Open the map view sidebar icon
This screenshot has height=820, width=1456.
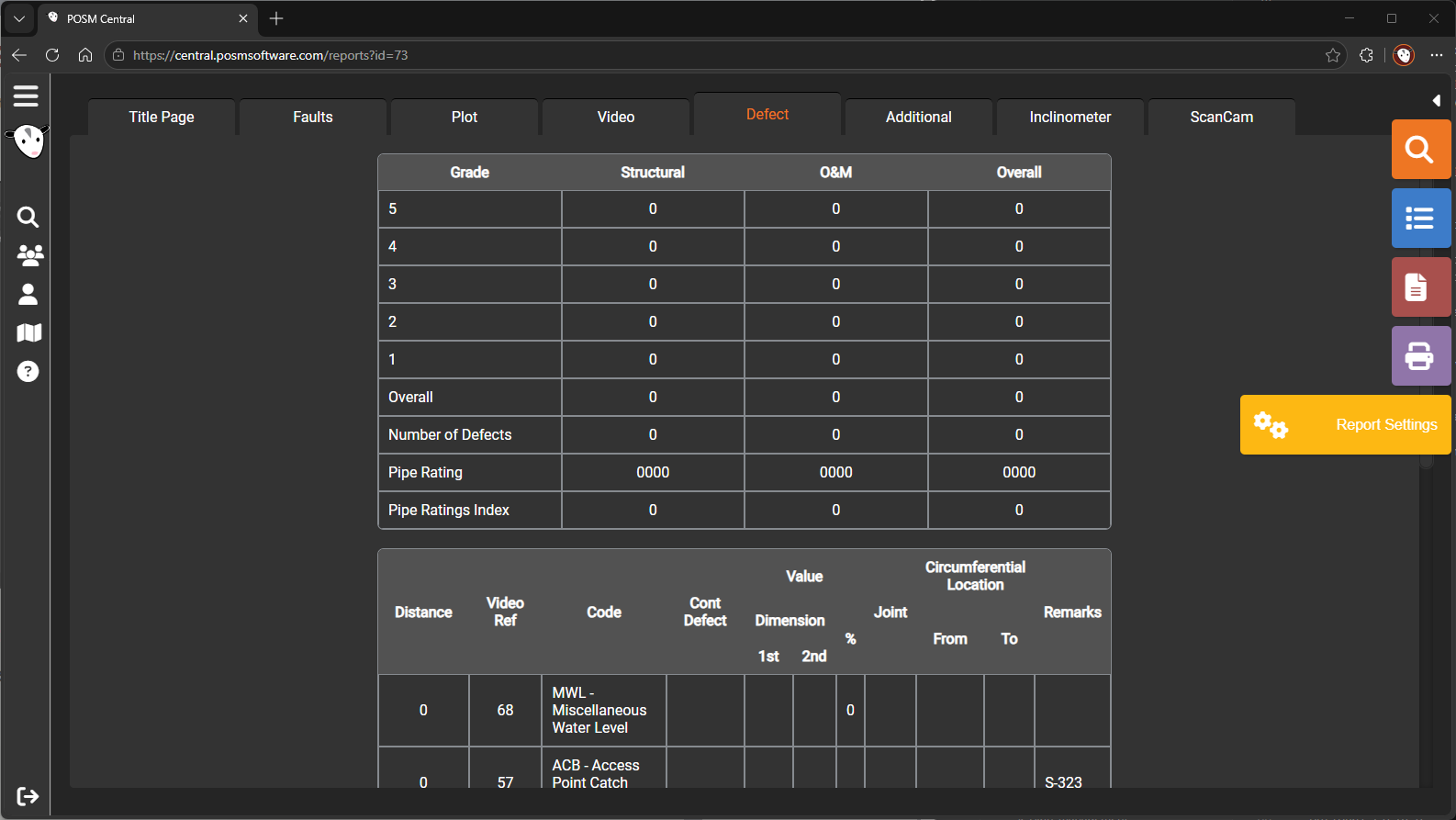point(29,332)
